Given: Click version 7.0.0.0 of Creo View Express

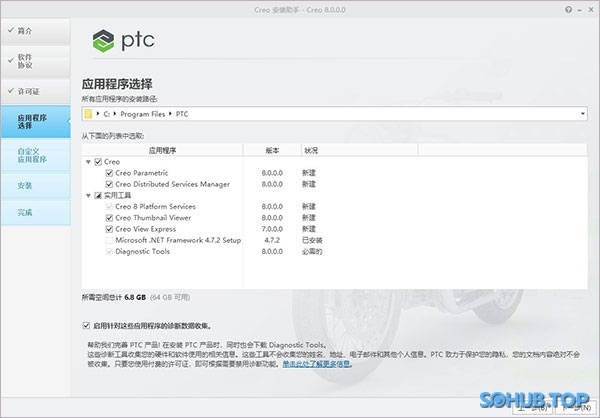Looking at the screenshot, I should [272, 229].
